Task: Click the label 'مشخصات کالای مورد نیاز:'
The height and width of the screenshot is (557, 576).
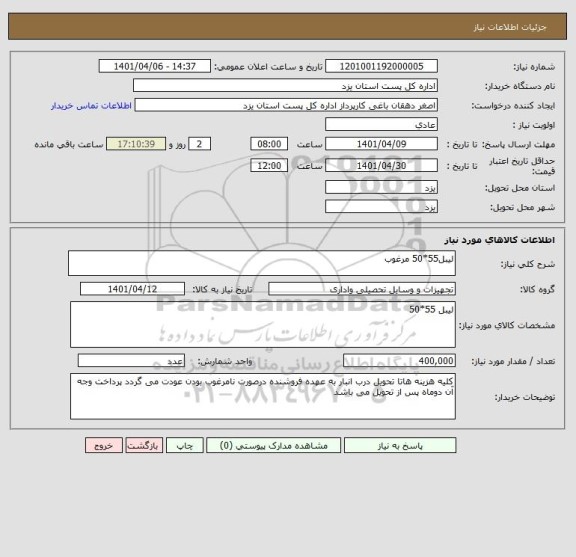Action: (507, 325)
